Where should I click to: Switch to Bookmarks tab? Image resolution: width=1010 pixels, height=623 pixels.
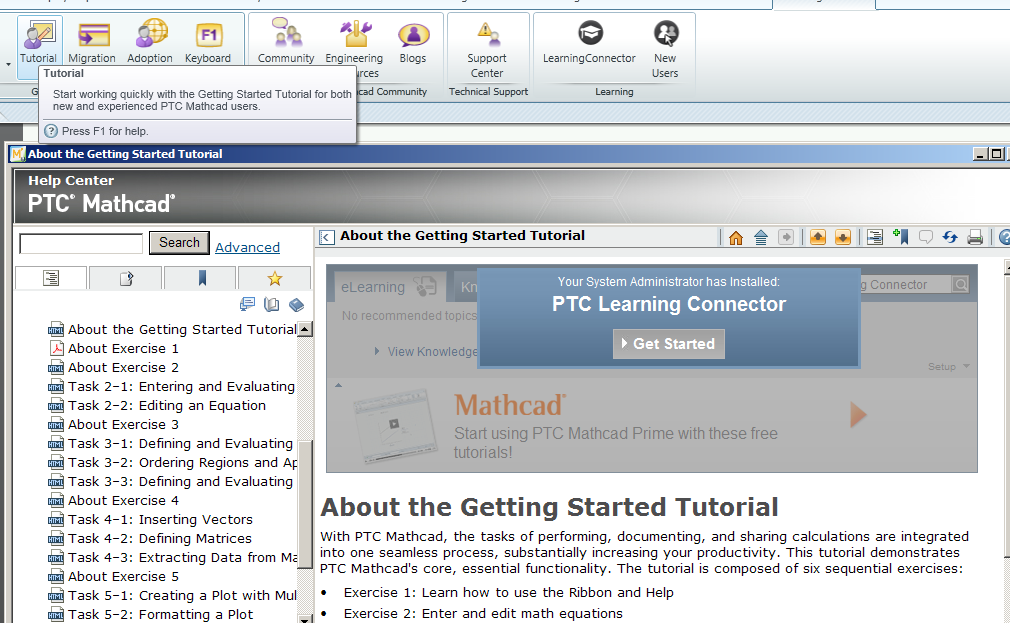pos(202,278)
